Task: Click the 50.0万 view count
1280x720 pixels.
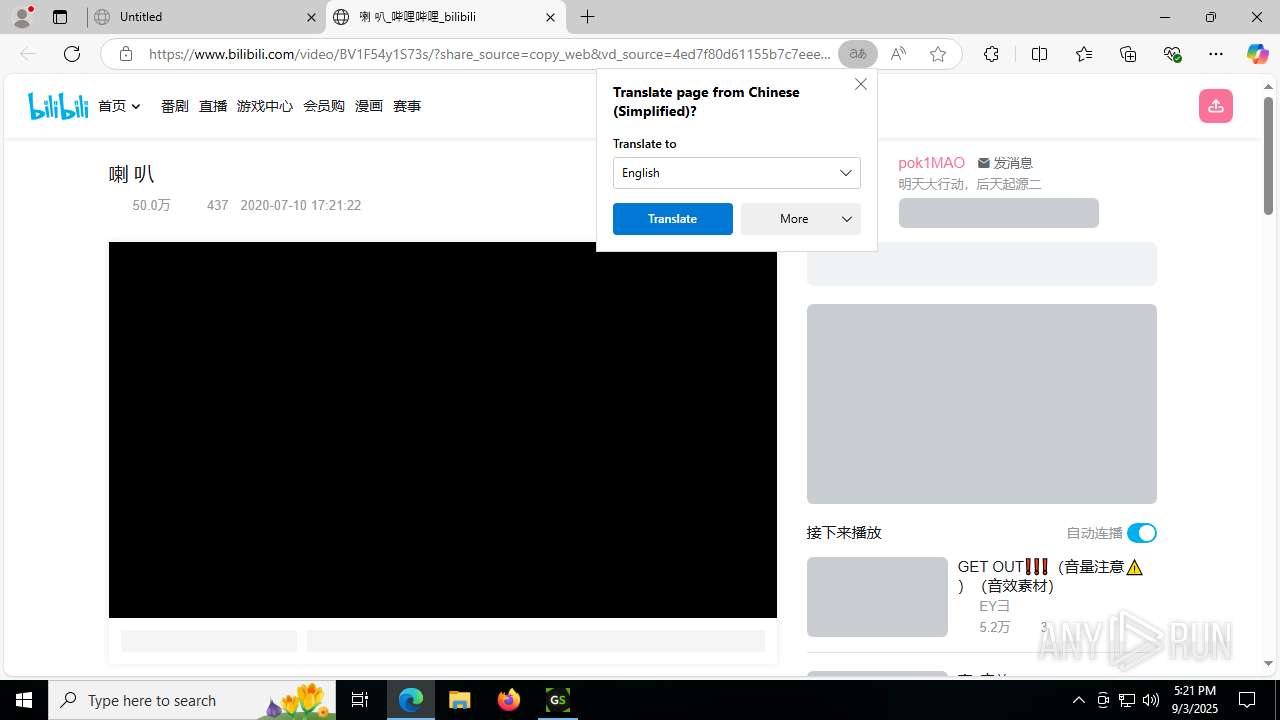Action: click(151, 205)
